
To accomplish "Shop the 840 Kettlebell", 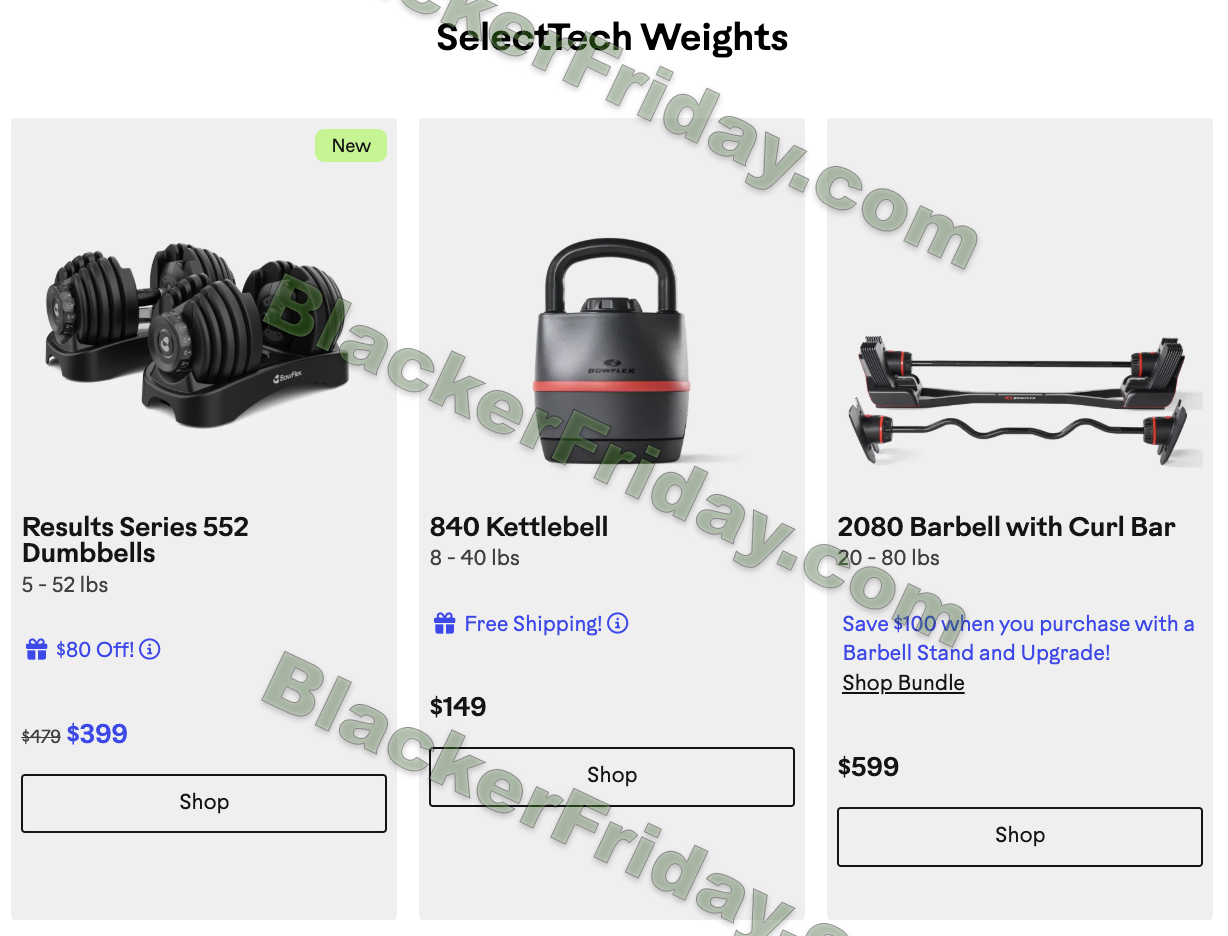I will click(x=612, y=776).
